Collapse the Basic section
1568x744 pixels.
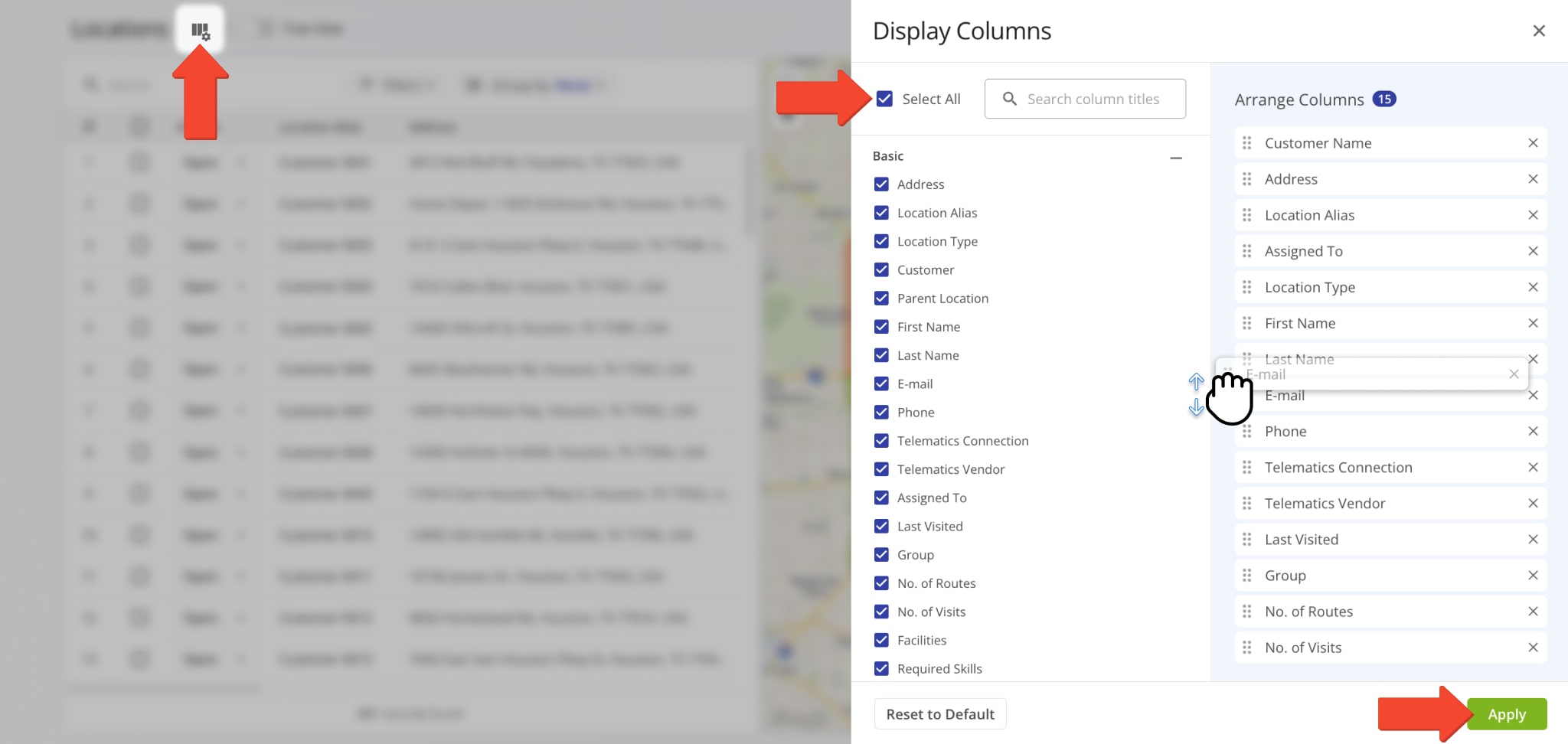1176,158
